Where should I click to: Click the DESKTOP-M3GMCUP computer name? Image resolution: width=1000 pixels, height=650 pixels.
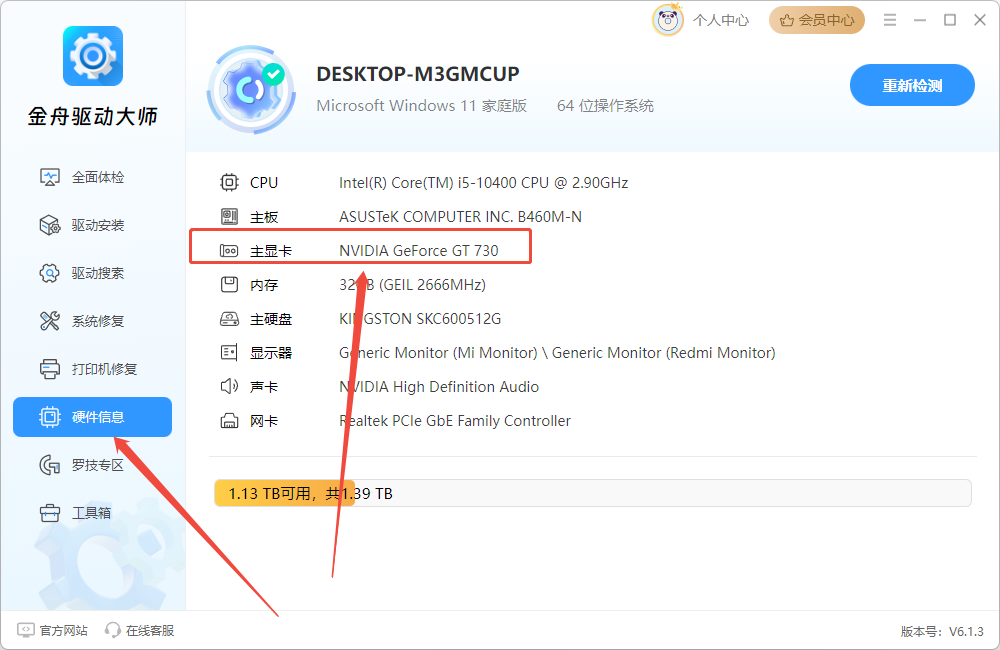click(x=418, y=74)
